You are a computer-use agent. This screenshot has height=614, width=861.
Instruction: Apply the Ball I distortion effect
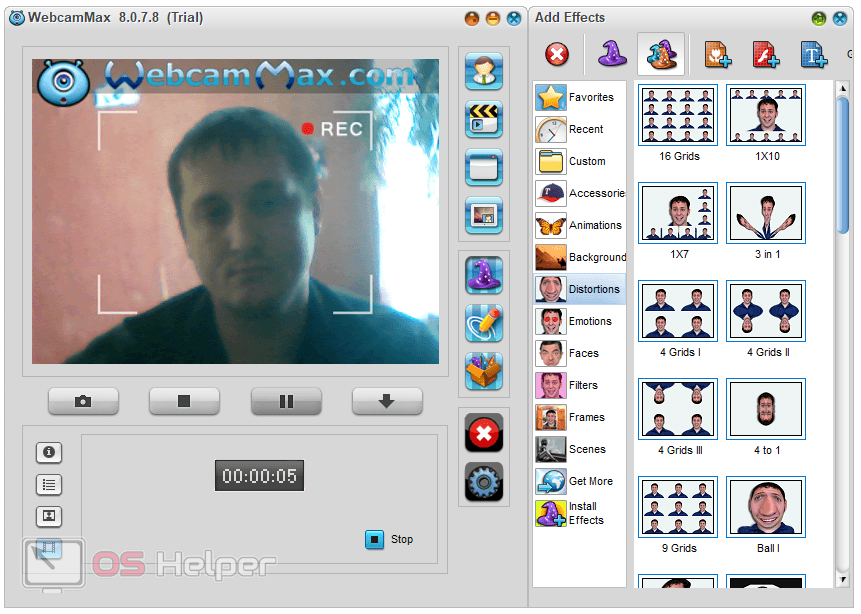point(766,507)
